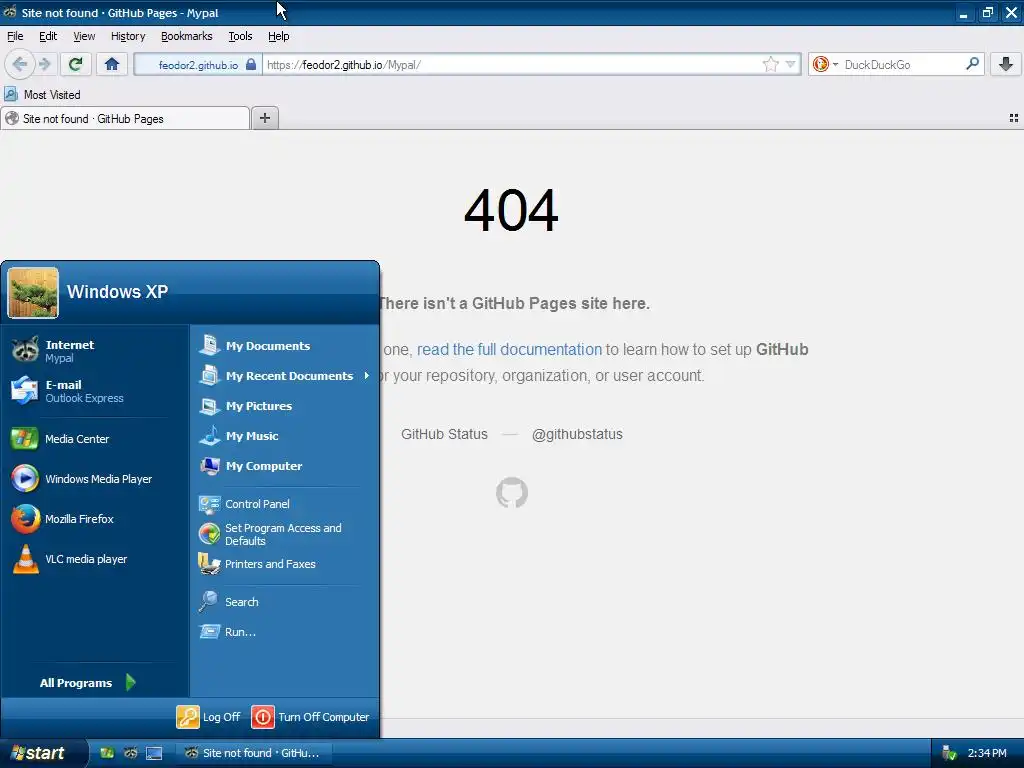The image size is (1024, 768).
Task: Open the DuckDuckGo search engine selector
Action: [825, 64]
